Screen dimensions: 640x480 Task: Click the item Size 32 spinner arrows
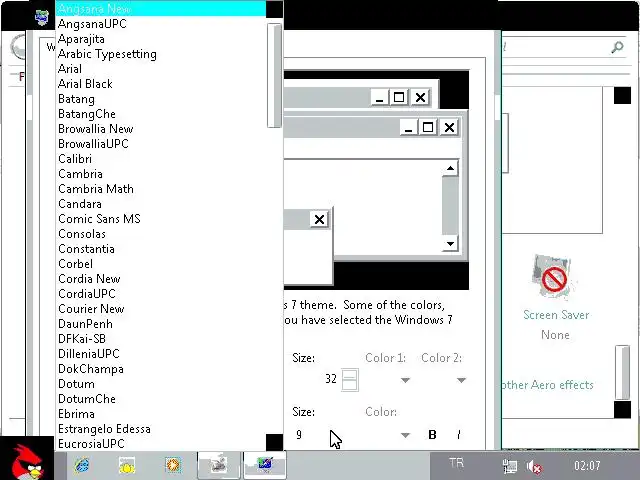(349, 380)
